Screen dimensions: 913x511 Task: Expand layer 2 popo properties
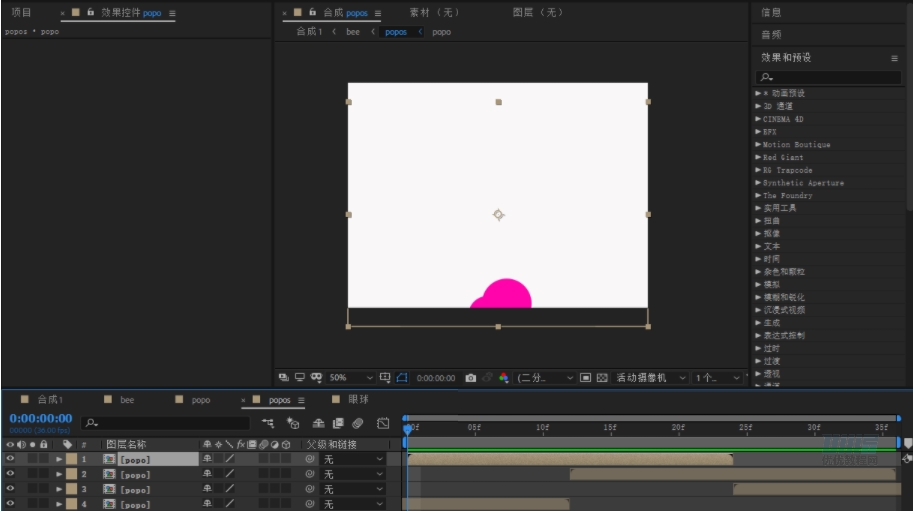pyautogui.click(x=59, y=474)
